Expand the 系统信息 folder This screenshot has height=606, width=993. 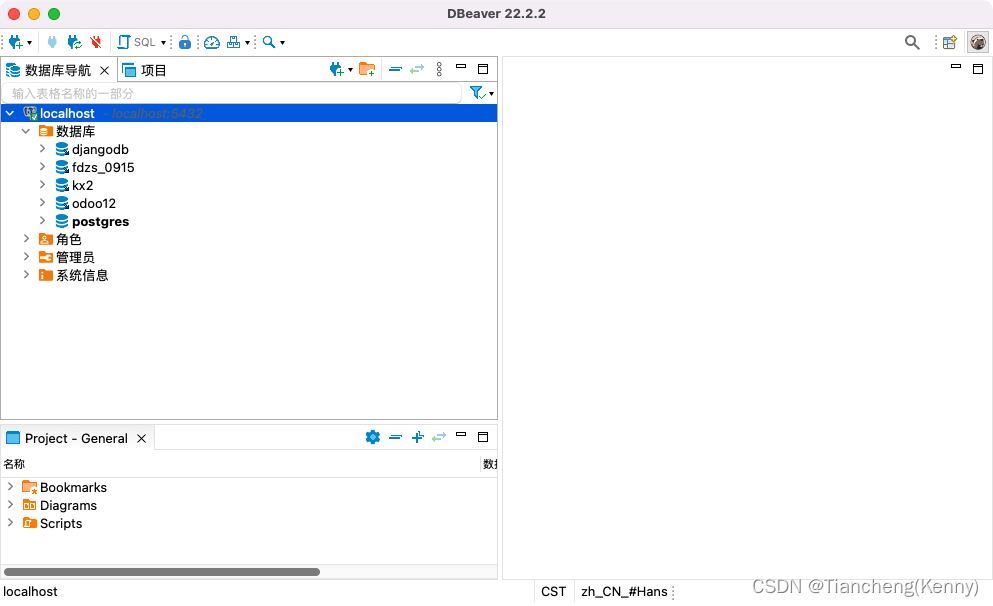tap(26, 274)
